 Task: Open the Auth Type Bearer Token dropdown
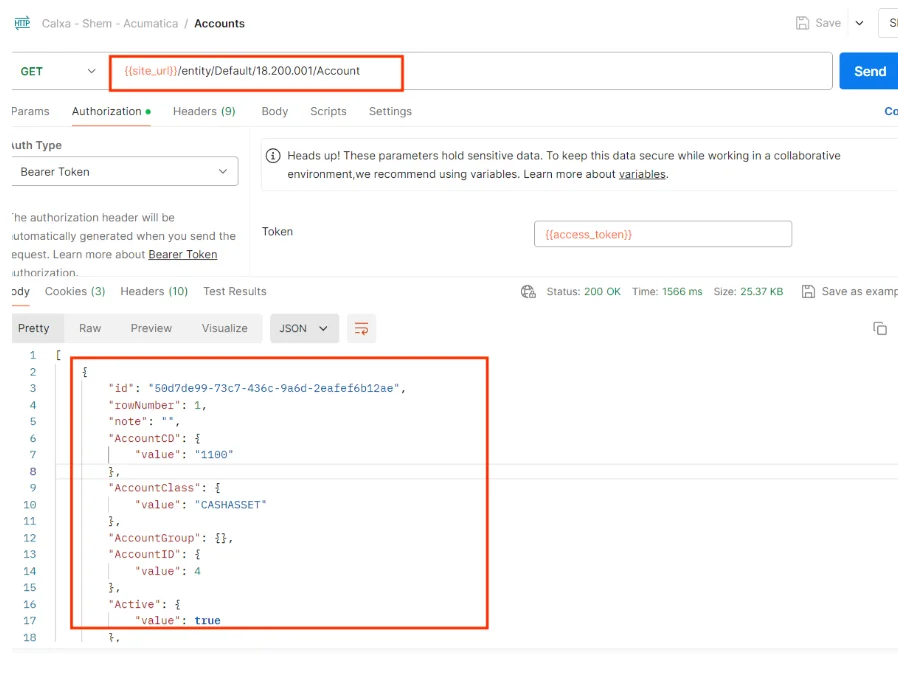(124, 171)
